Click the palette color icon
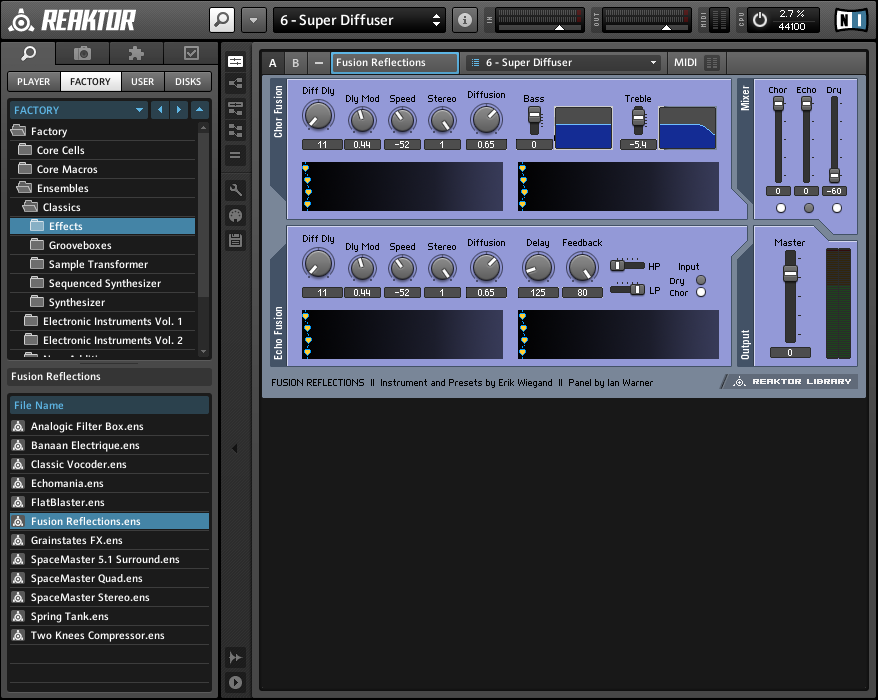The width and height of the screenshot is (878, 700). (235, 216)
